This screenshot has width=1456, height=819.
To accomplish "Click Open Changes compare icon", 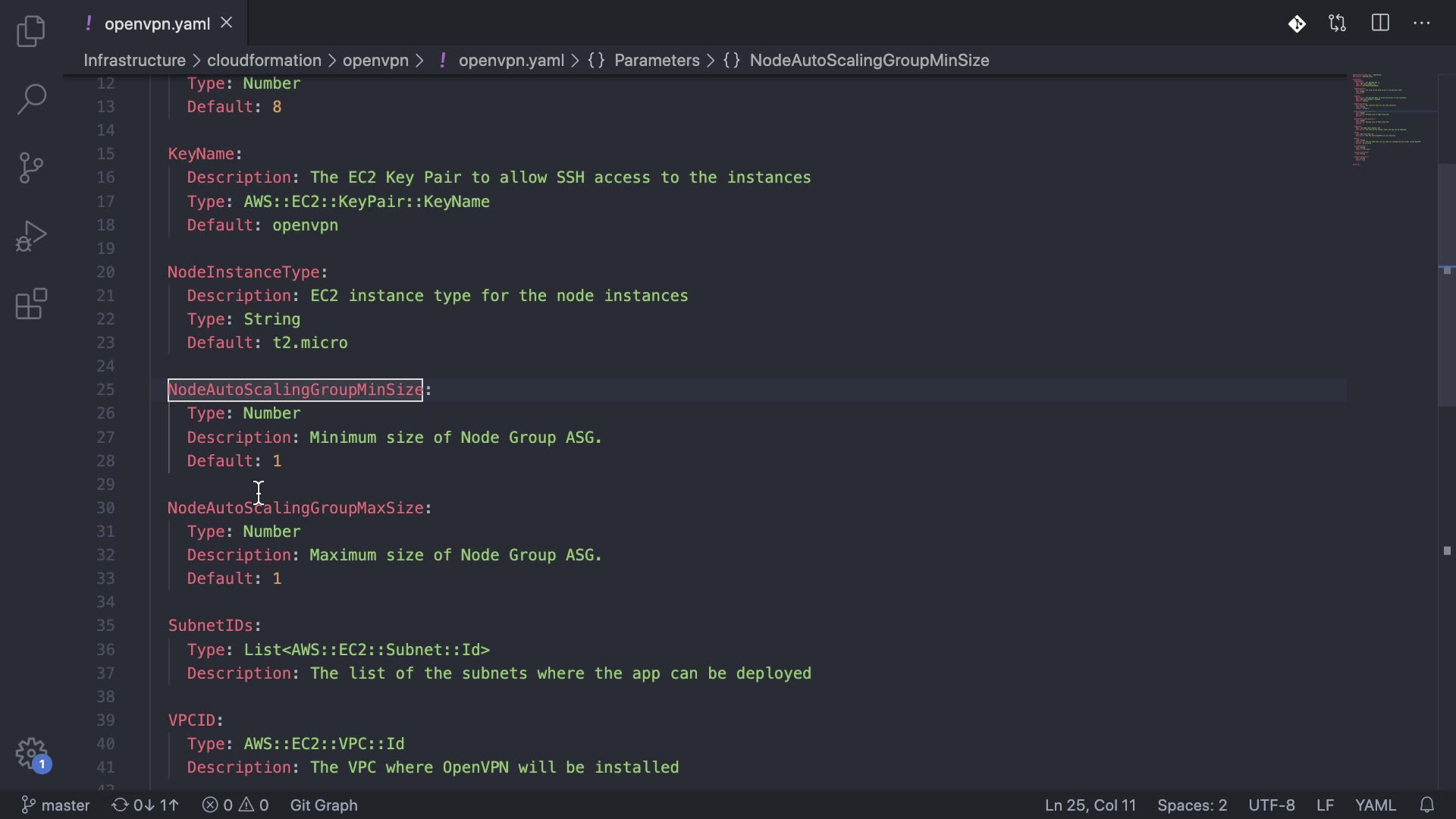I will [x=1338, y=24].
